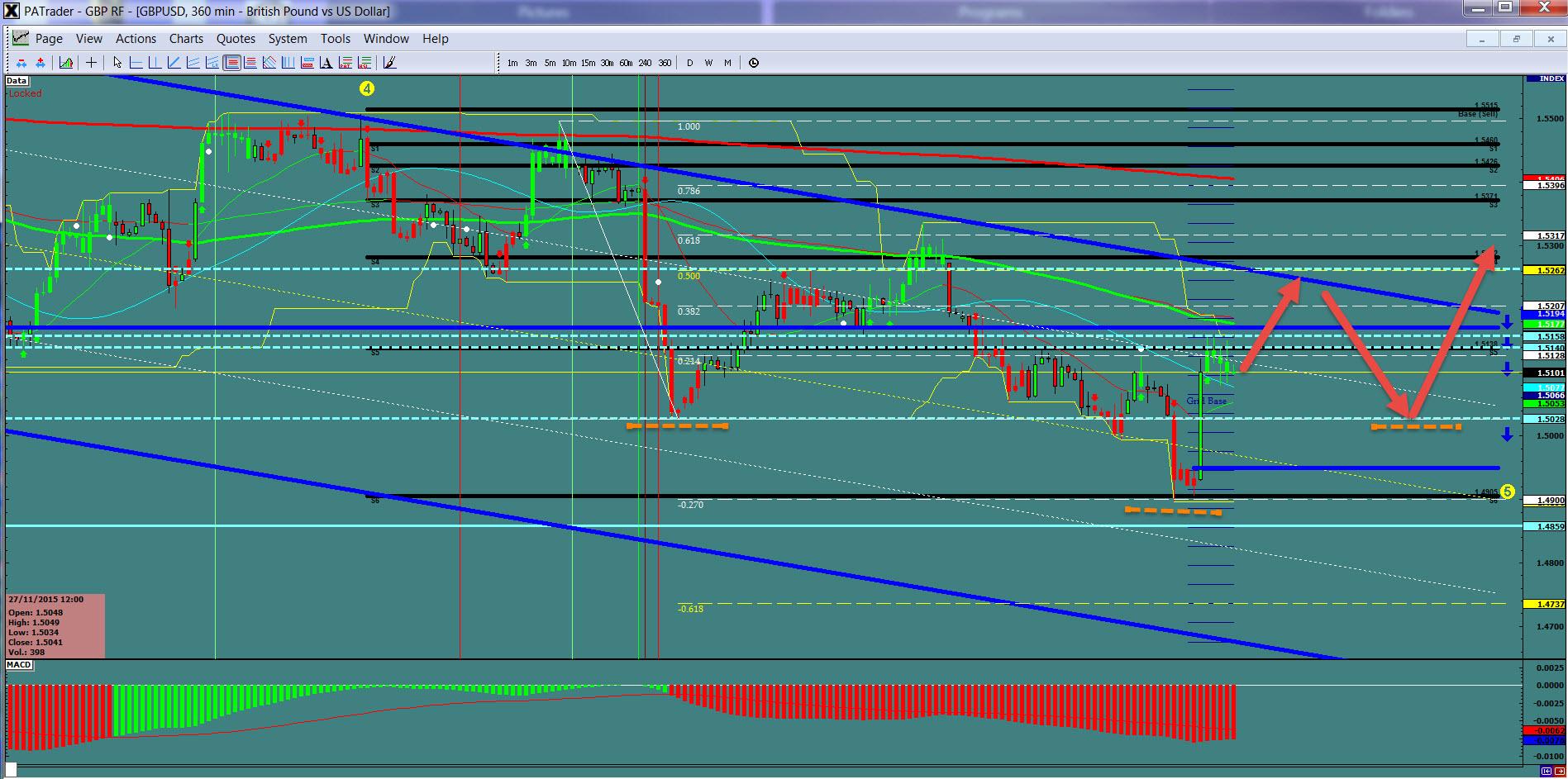Open the System menu

[x=288, y=39]
